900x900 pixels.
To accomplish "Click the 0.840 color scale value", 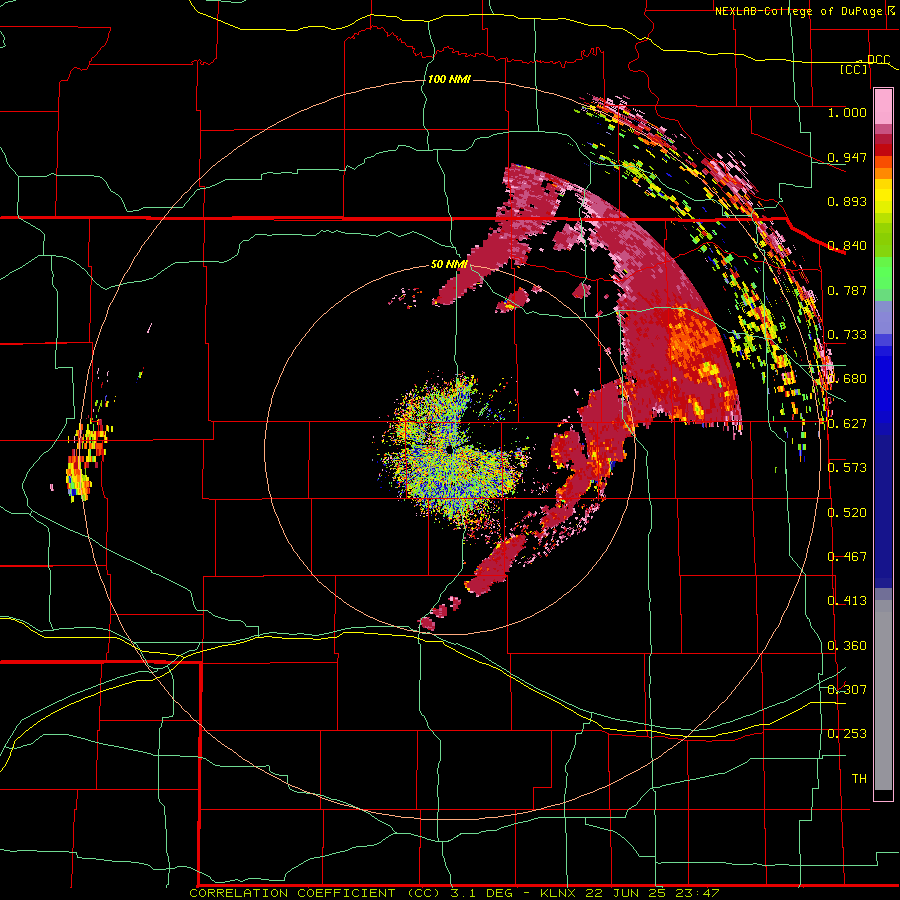I will coord(847,246).
